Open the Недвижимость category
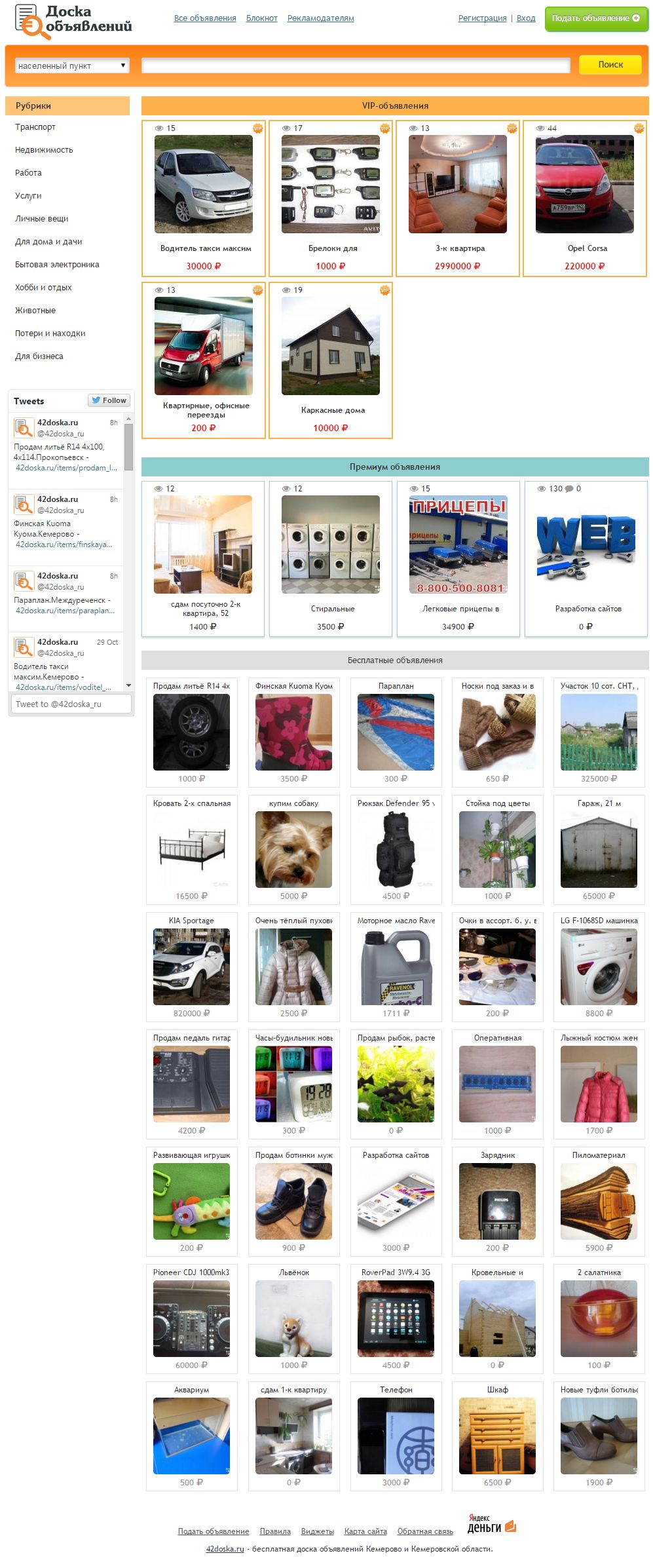 point(45,150)
